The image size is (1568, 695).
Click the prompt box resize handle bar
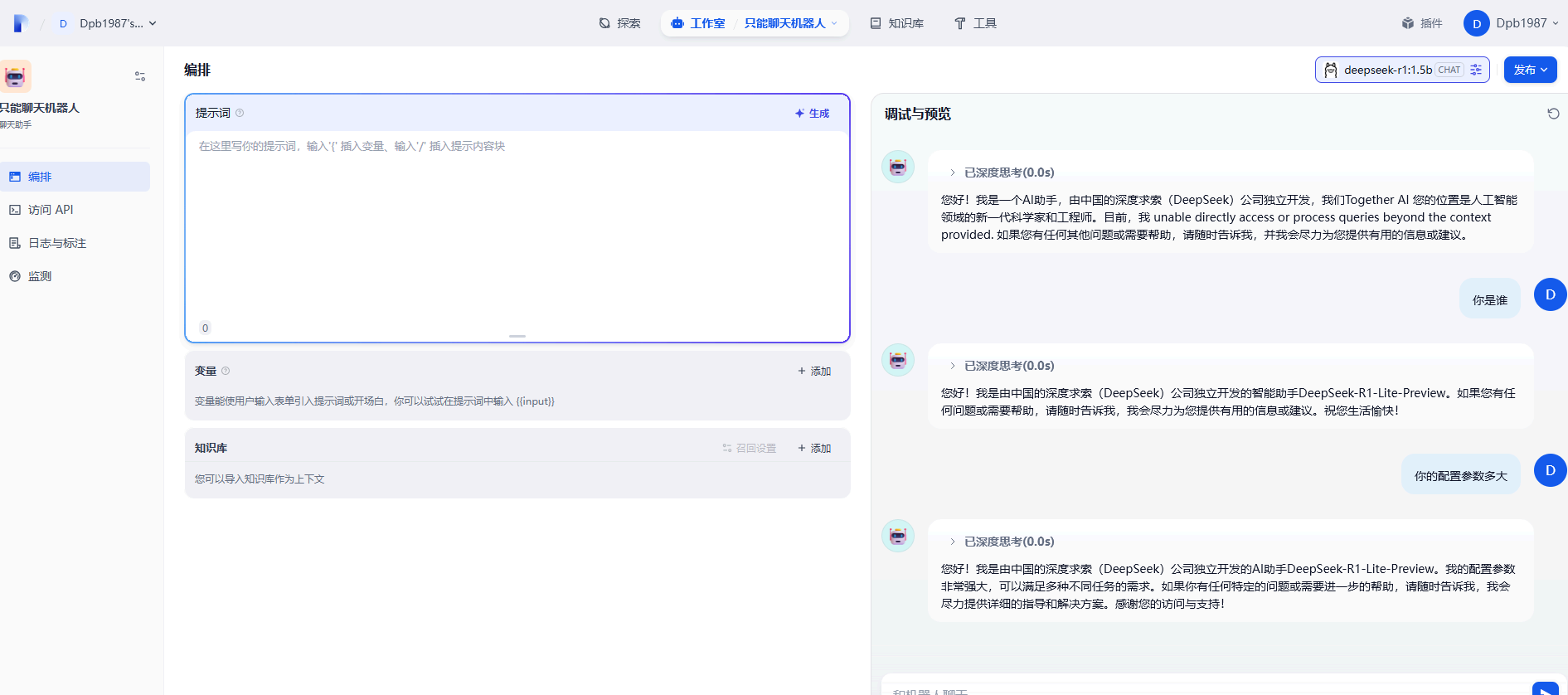(x=517, y=336)
